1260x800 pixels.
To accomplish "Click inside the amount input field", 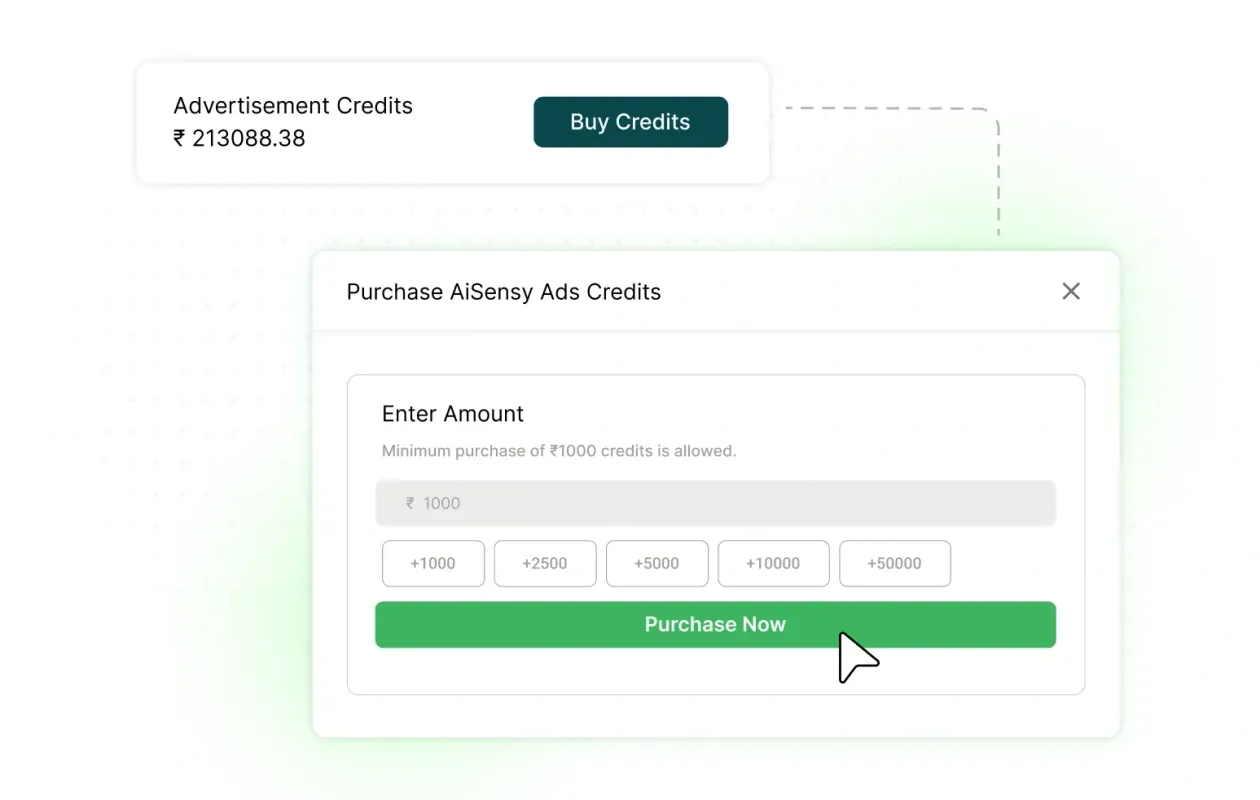I will (715, 503).
